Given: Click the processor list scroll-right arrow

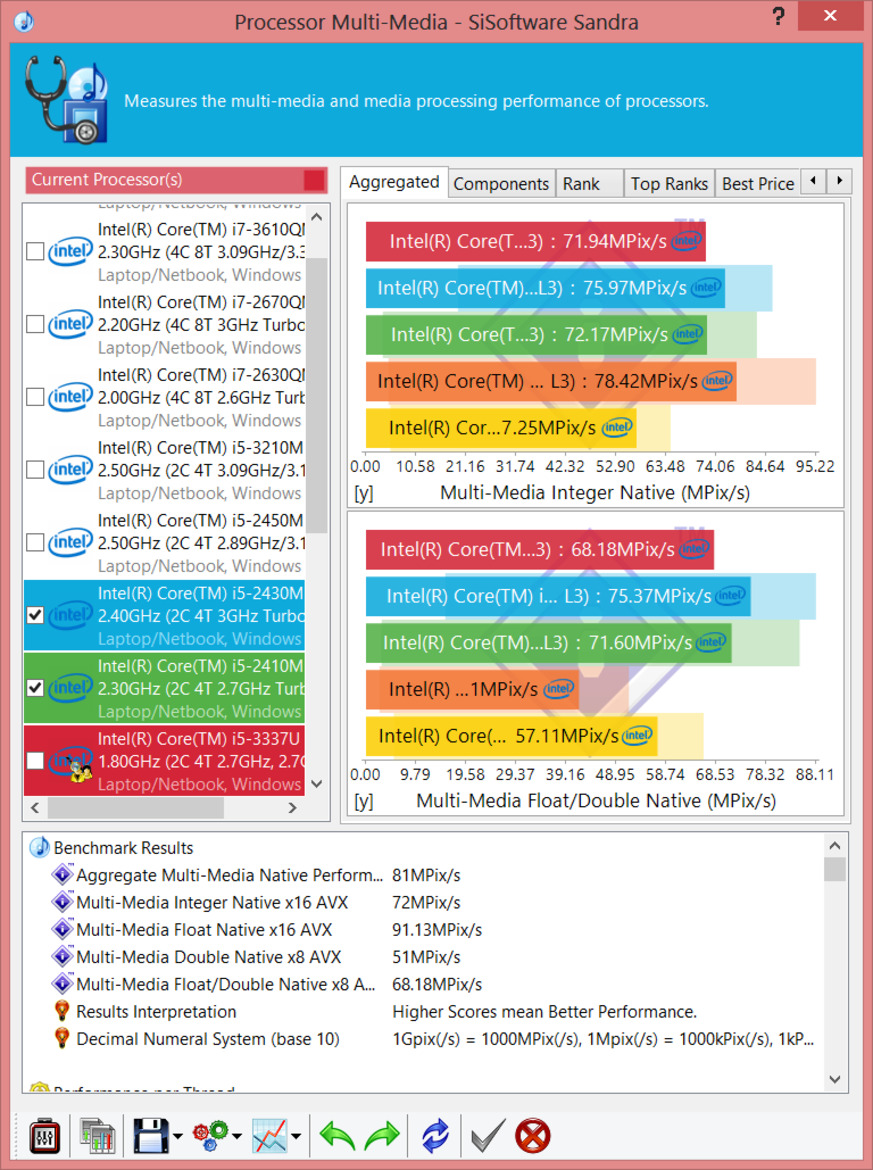Looking at the screenshot, I should 292,807.
